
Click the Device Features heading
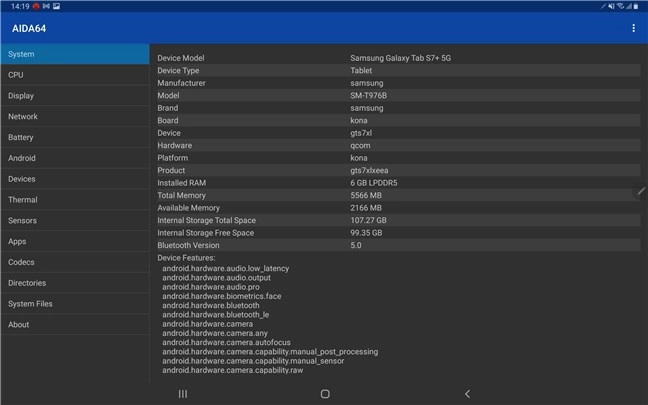click(x=186, y=257)
